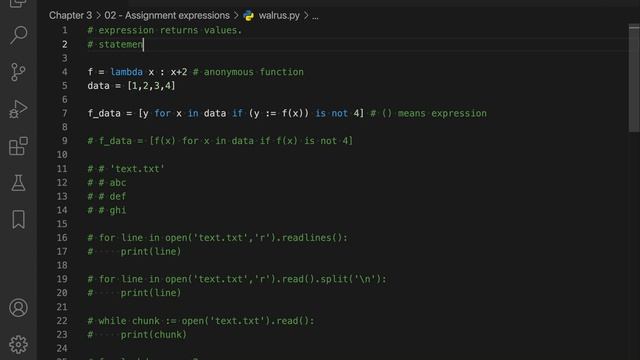Click '# anonymous function' comment

coord(248,72)
